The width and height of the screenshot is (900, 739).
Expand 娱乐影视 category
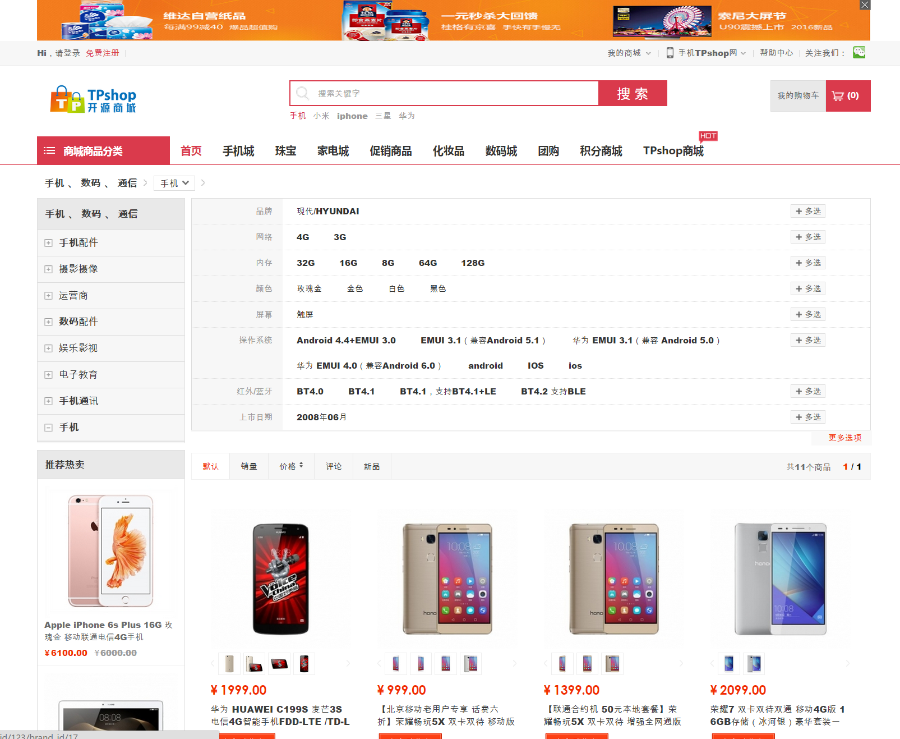48,348
